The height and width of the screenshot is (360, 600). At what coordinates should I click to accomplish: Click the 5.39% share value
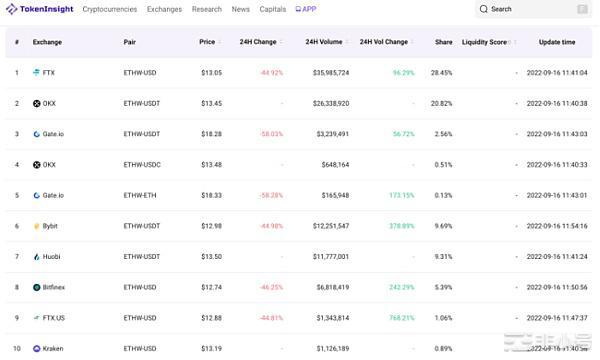point(443,287)
